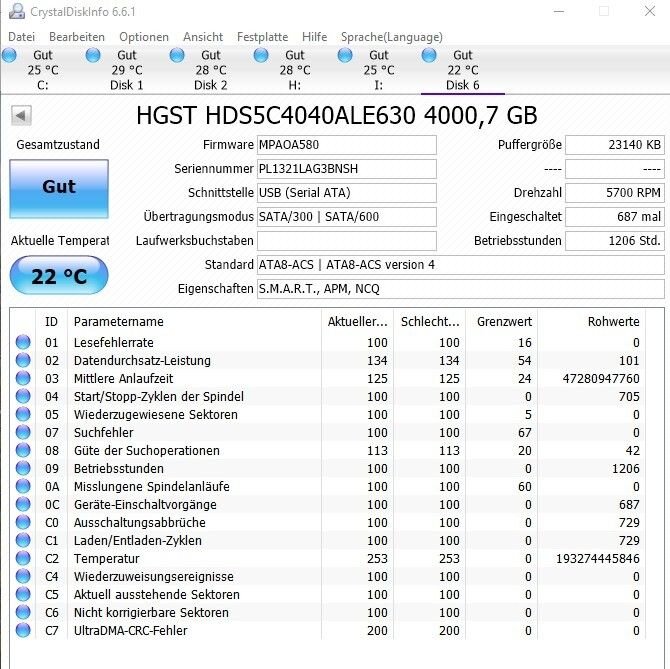Click status icon for Laden/Entladen-Zyklen
Viewport: 670px width, 669px height.
[23, 540]
